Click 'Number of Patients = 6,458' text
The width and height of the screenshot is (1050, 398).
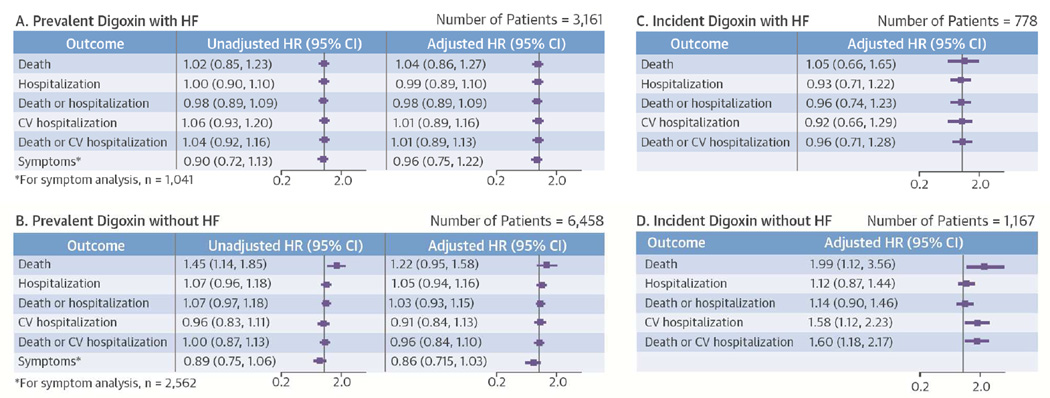517,220
